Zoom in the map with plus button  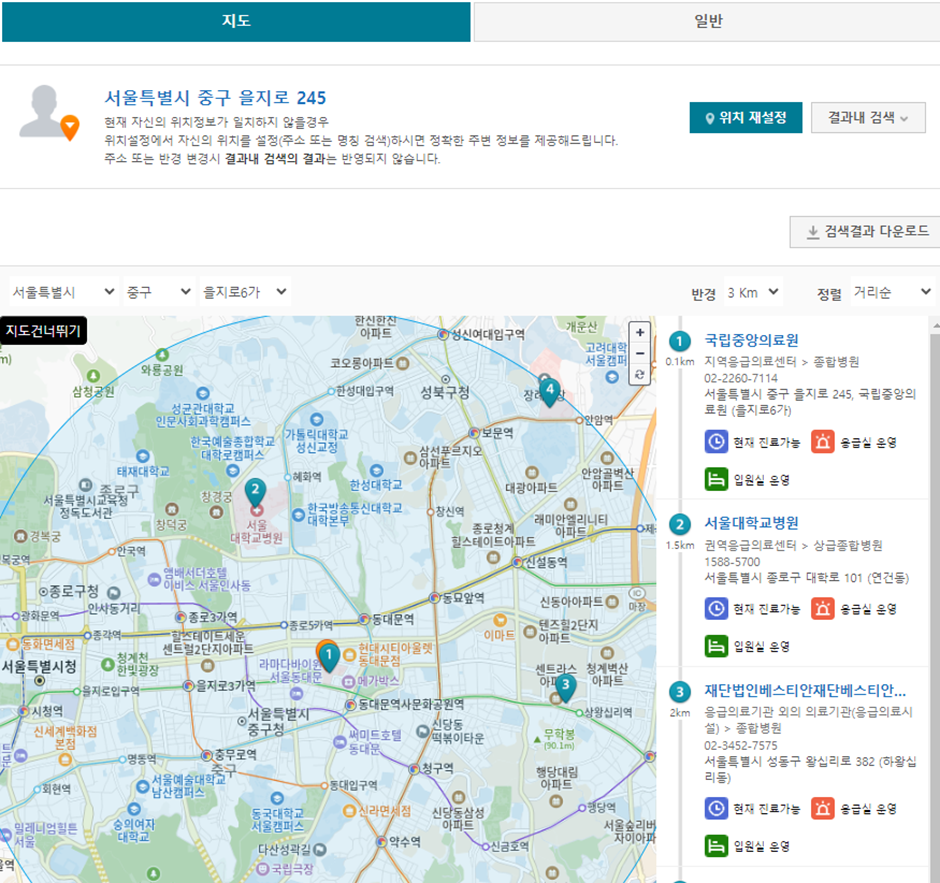640,332
